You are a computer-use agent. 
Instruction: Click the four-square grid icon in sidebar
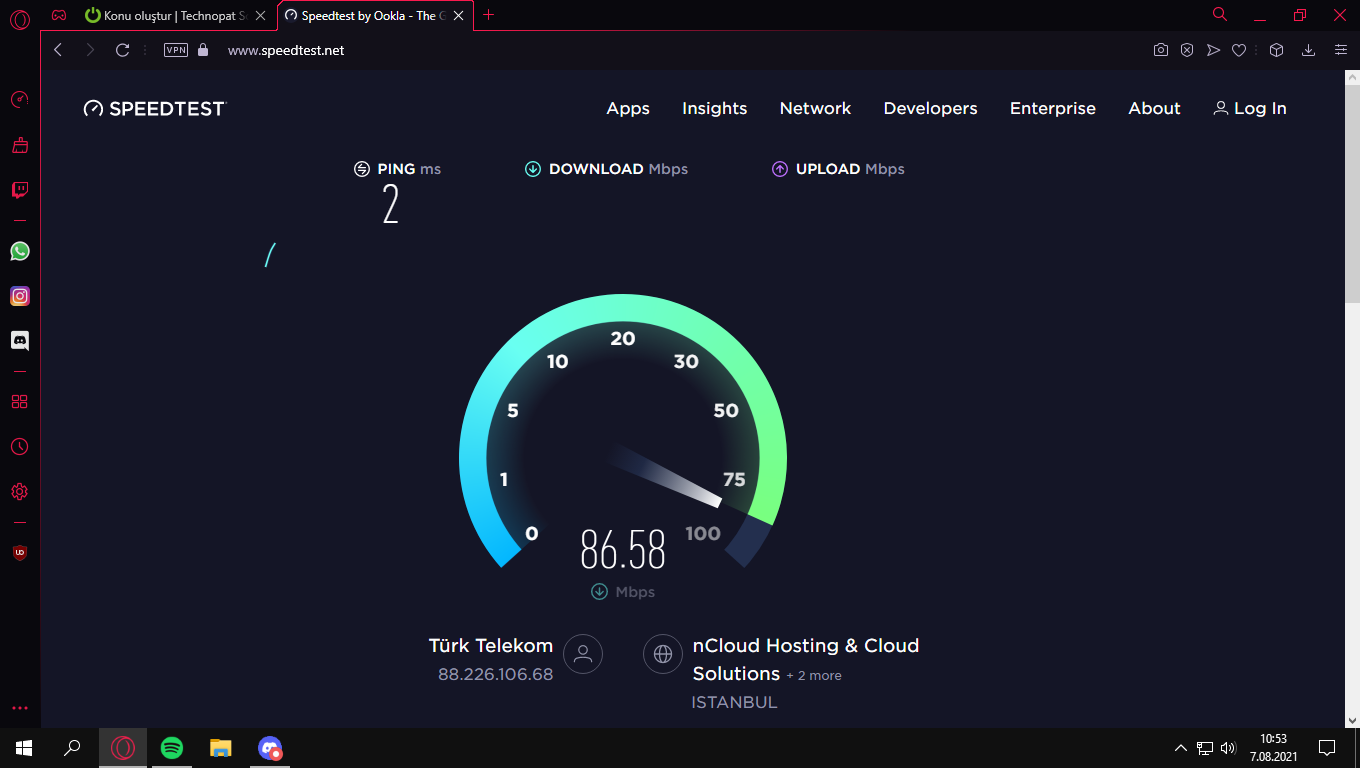tap(19, 402)
